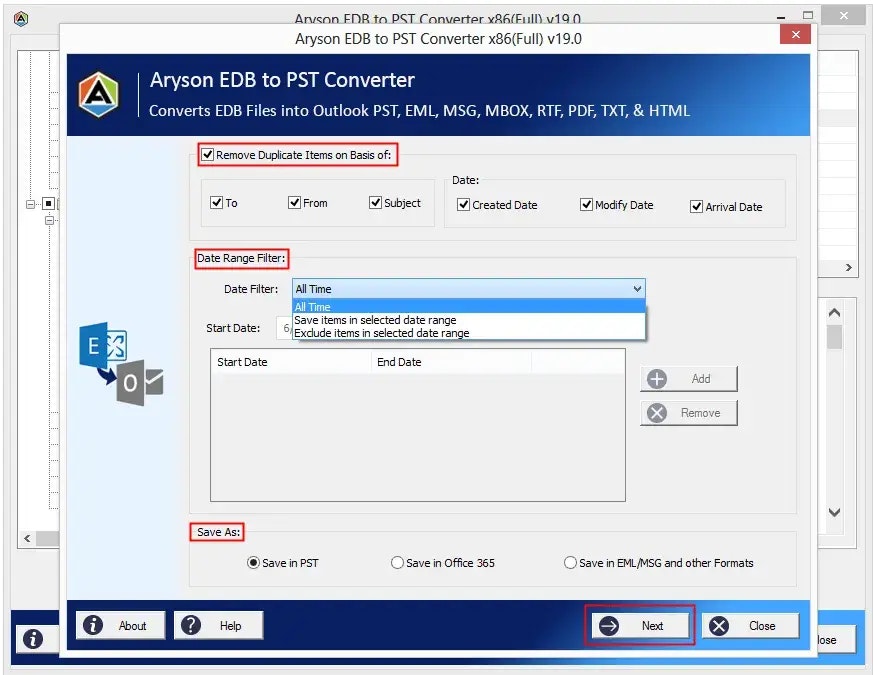
Task: Click the Start Date column header
Action: click(291, 362)
